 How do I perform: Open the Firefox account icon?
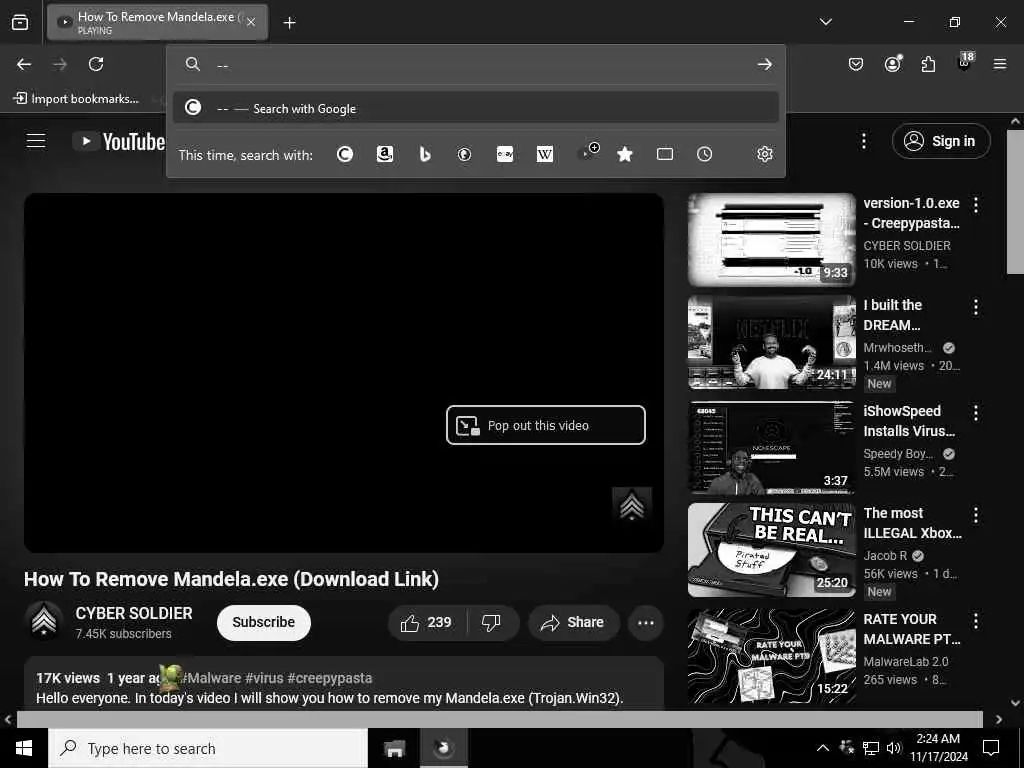893,63
